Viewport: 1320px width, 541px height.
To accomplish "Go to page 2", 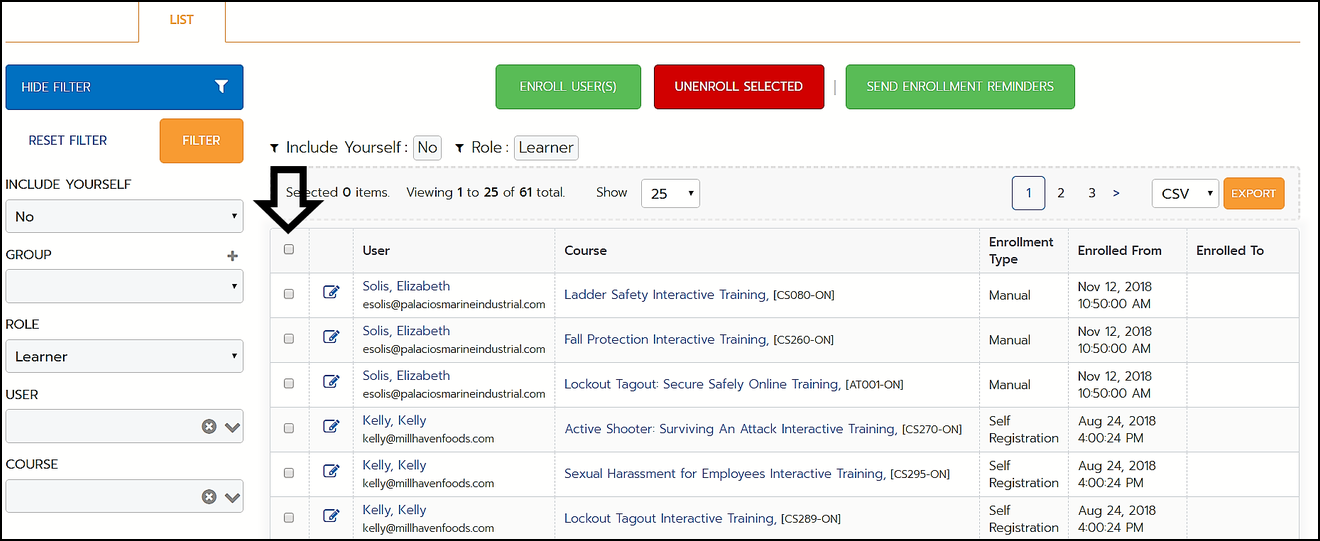I will pyautogui.click(x=1061, y=193).
